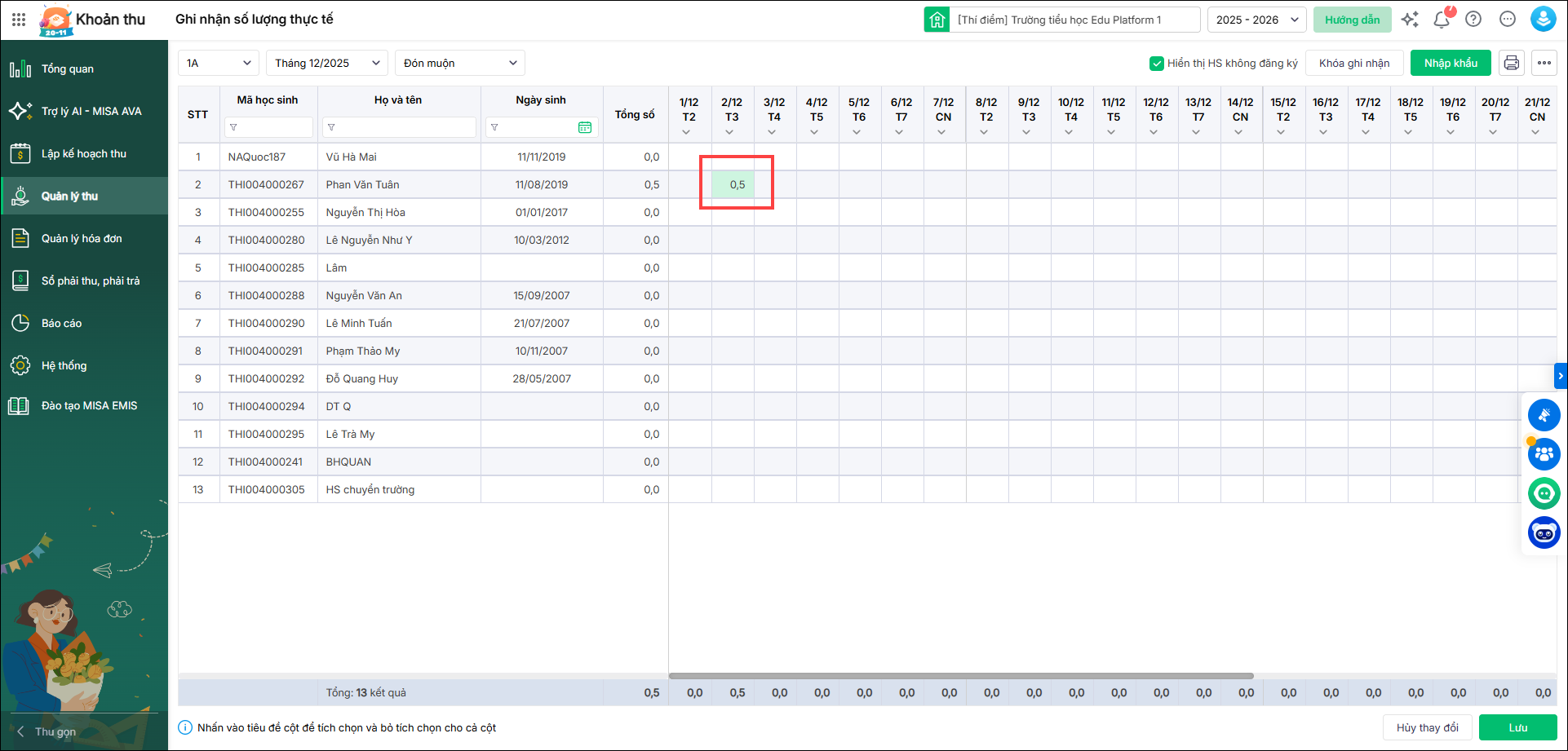
Task: Open Sổ phải thu, phải trả menu
Action: click(84, 281)
